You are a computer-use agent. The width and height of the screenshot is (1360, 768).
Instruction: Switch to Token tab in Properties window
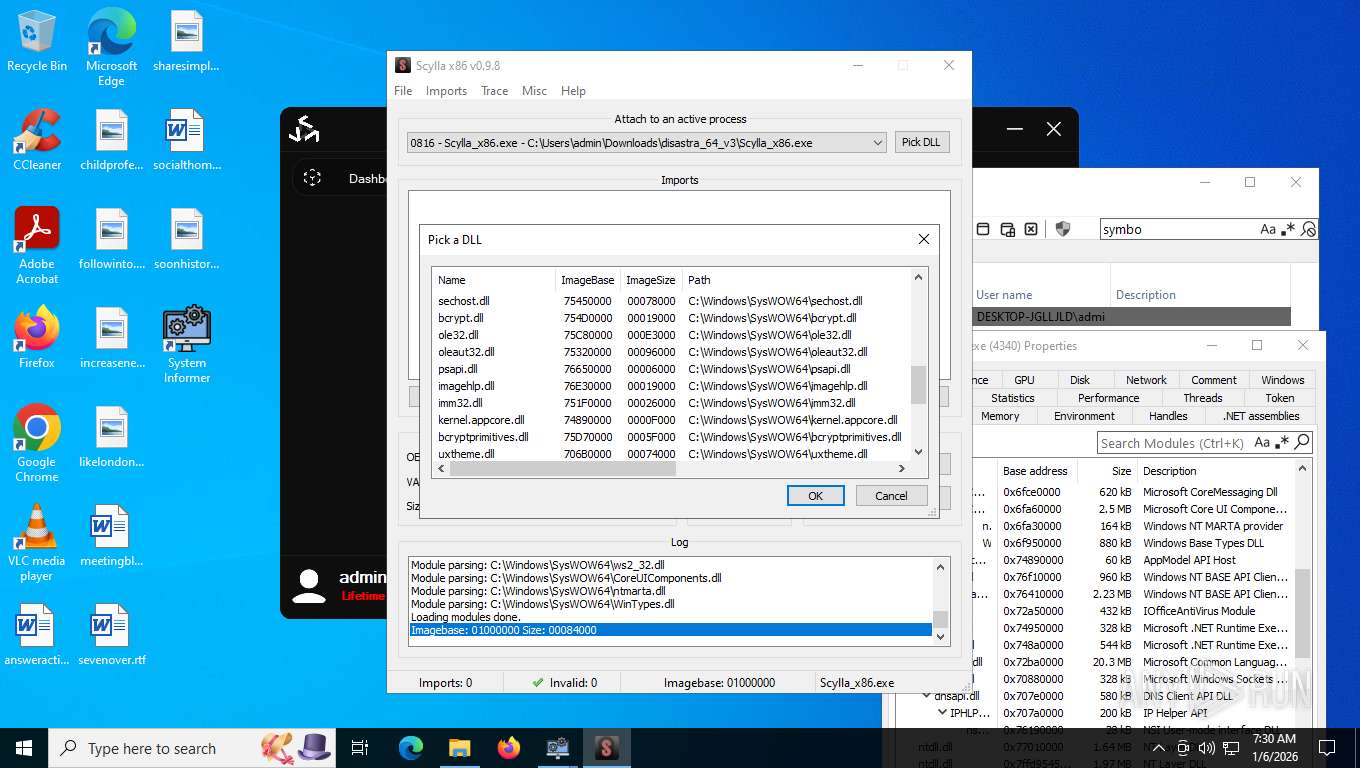tap(1279, 398)
